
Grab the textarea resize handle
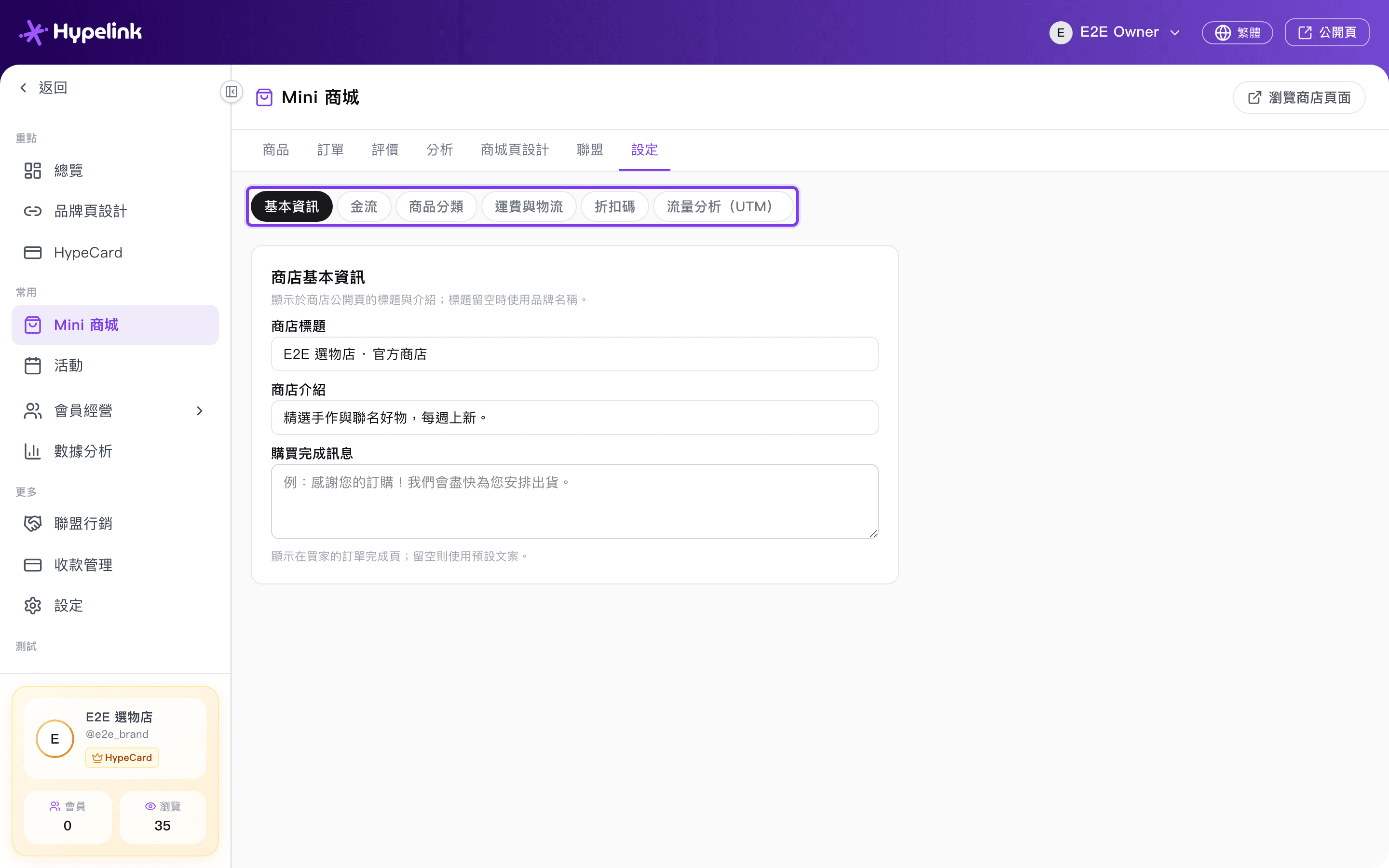873,533
